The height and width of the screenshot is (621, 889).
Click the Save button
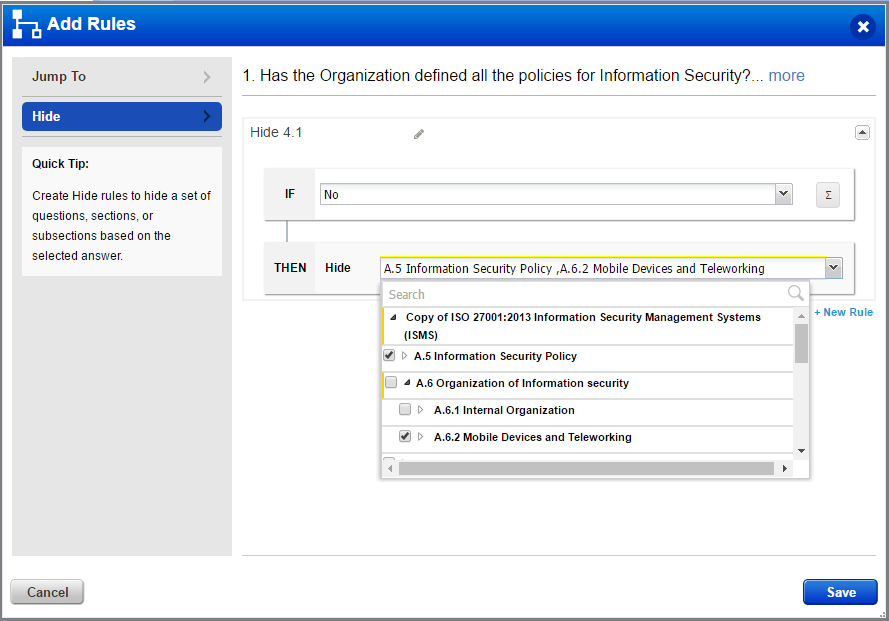point(839,592)
